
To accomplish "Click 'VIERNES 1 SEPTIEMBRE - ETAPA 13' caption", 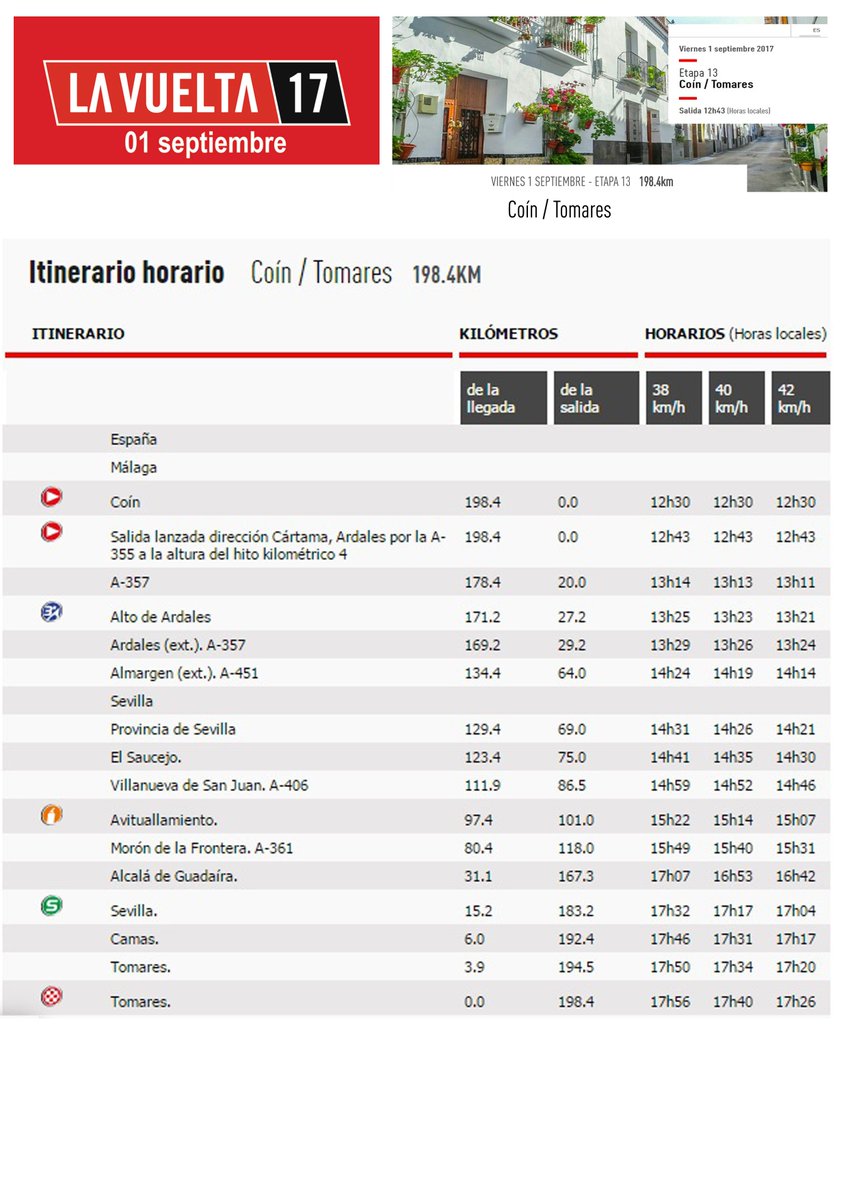I will coord(561,182).
